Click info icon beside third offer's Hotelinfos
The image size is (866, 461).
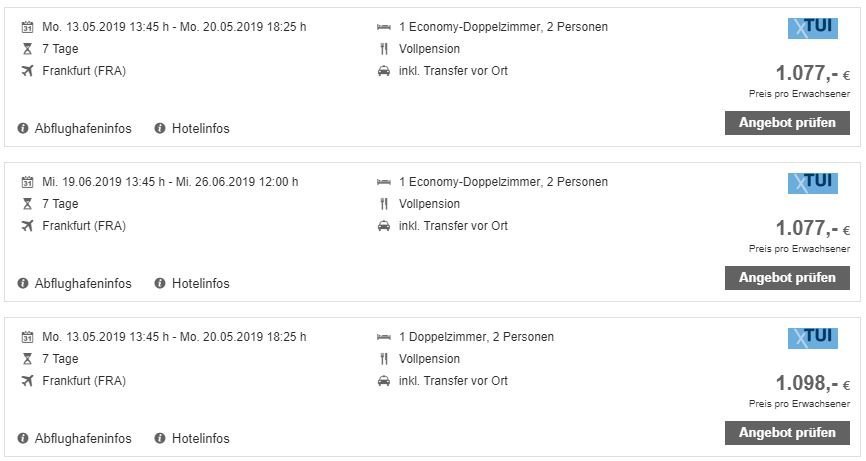click(x=160, y=438)
